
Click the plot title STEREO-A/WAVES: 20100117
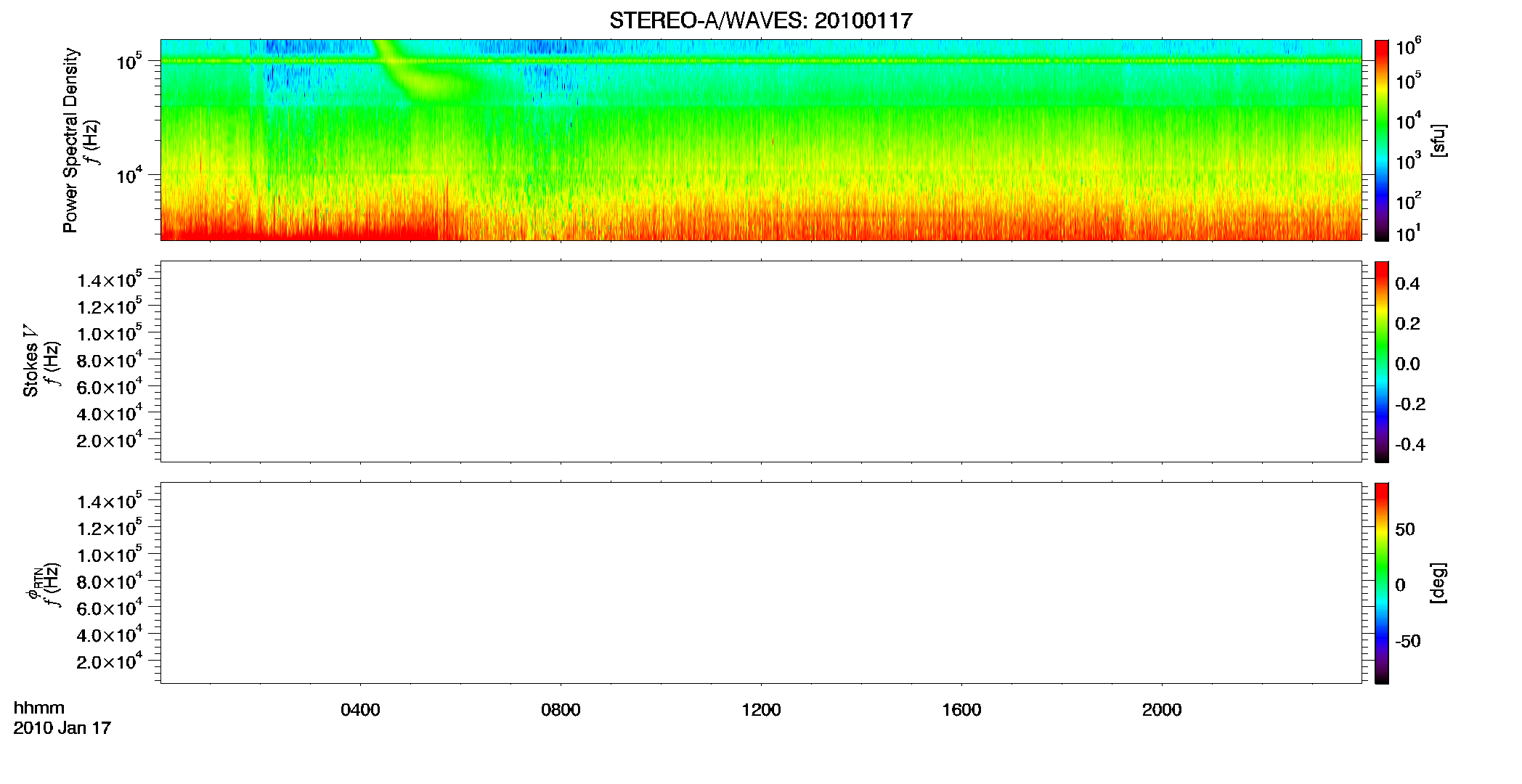click(x=760, y=21)
